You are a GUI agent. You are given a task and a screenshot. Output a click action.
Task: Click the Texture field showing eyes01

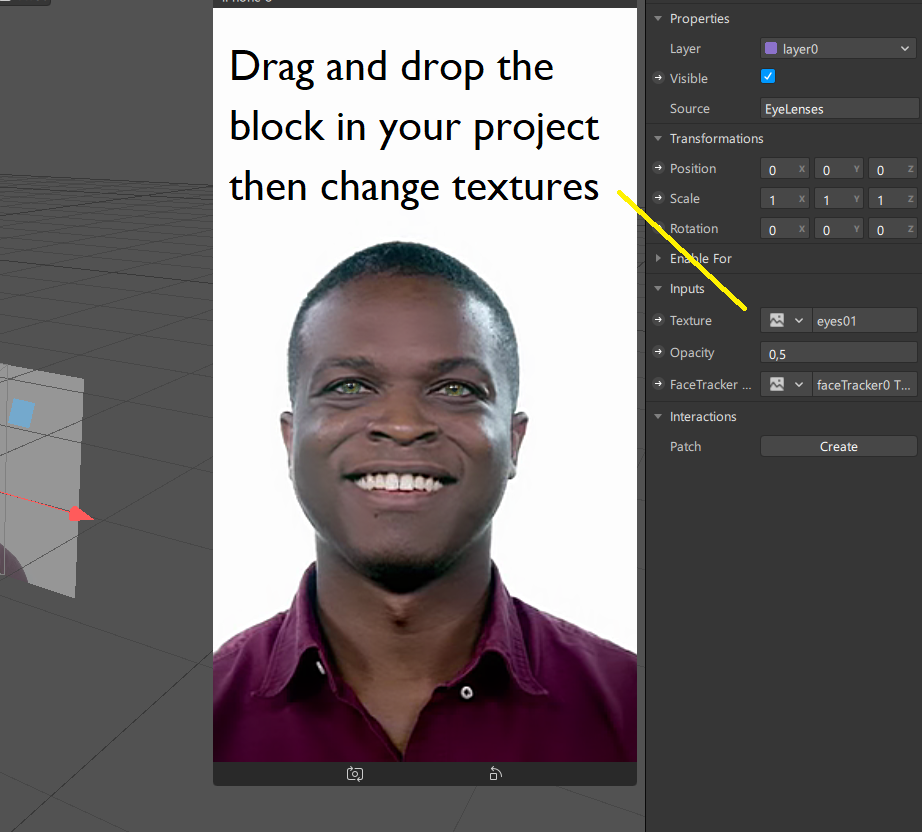[864, 321]
